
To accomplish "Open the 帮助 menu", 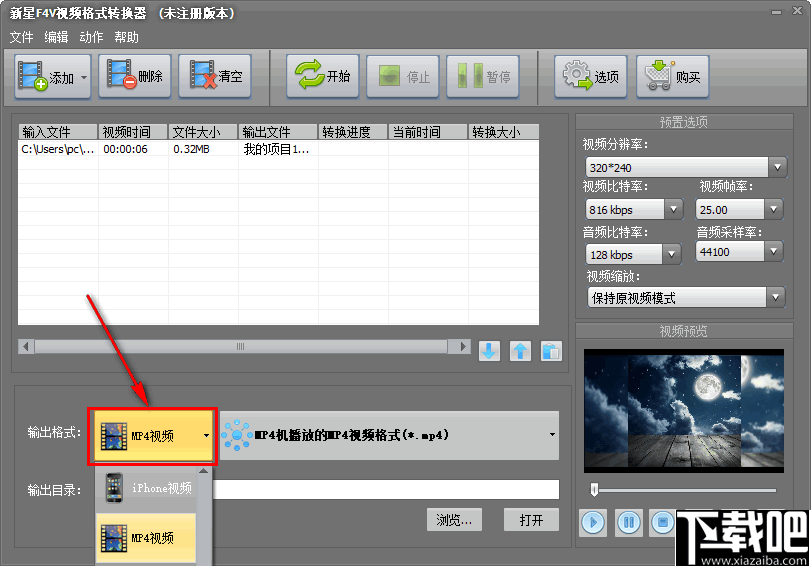I will point(127,37).
